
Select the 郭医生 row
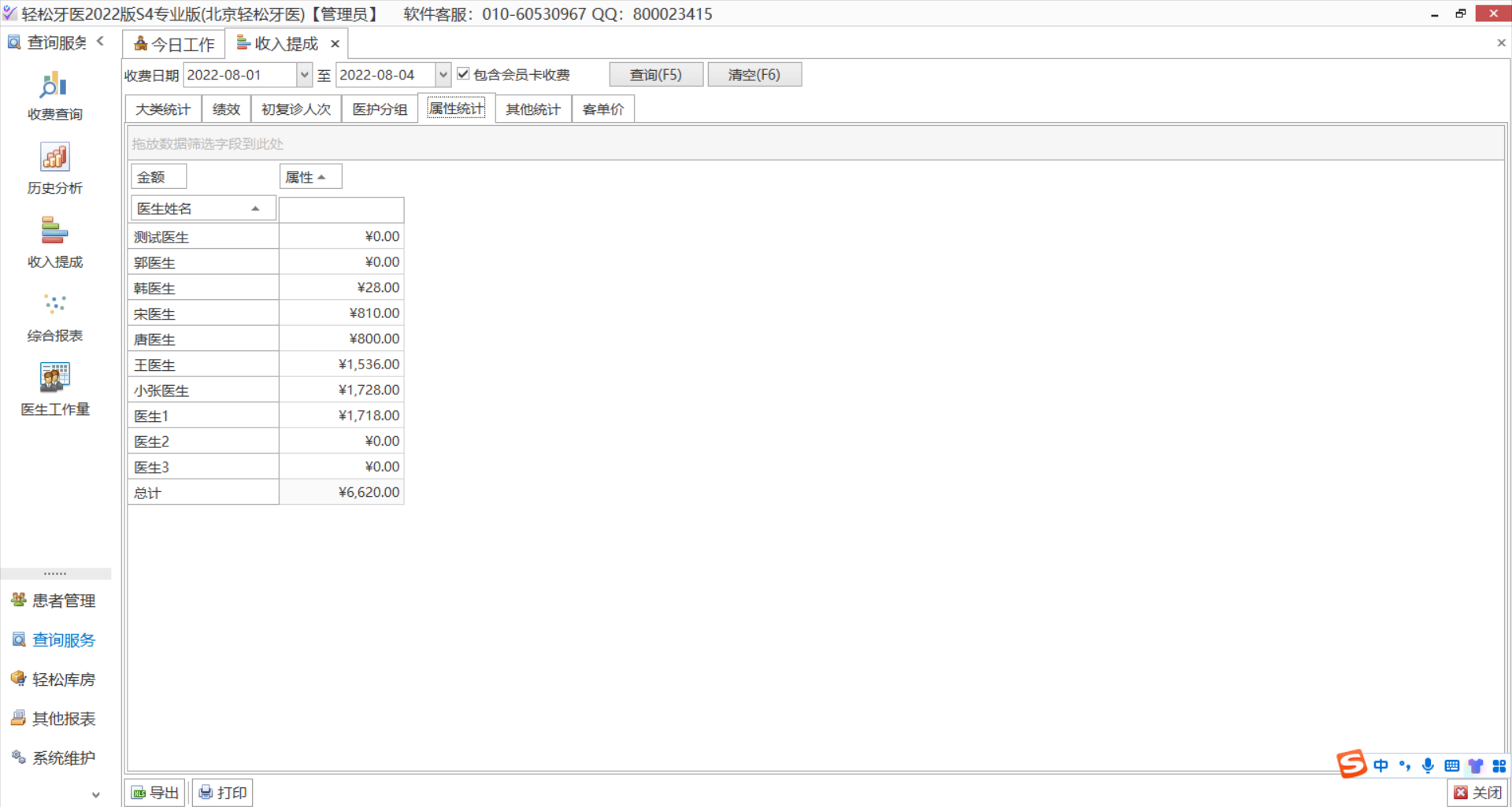tap(203, 262)
